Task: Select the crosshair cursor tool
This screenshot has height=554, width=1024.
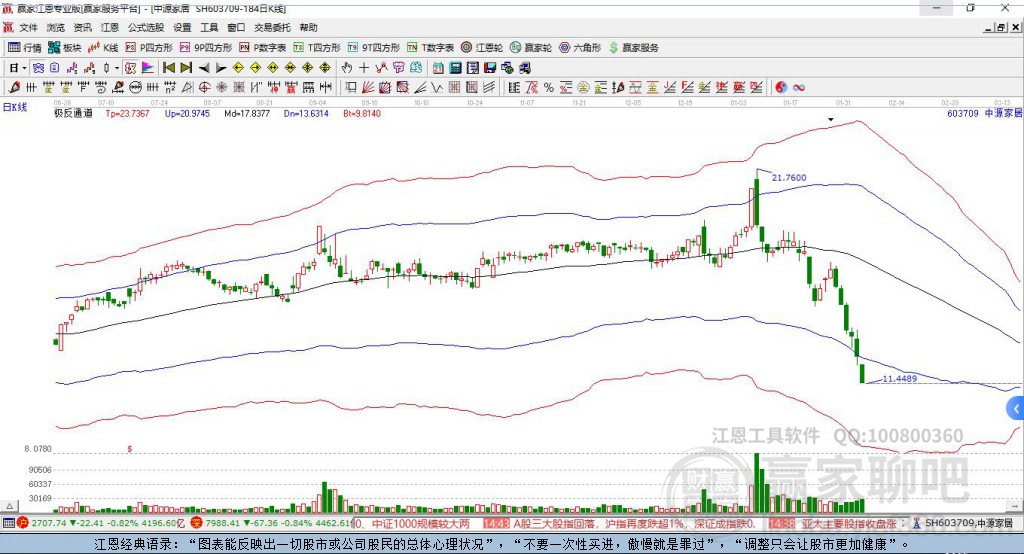Action: [364, 68]
